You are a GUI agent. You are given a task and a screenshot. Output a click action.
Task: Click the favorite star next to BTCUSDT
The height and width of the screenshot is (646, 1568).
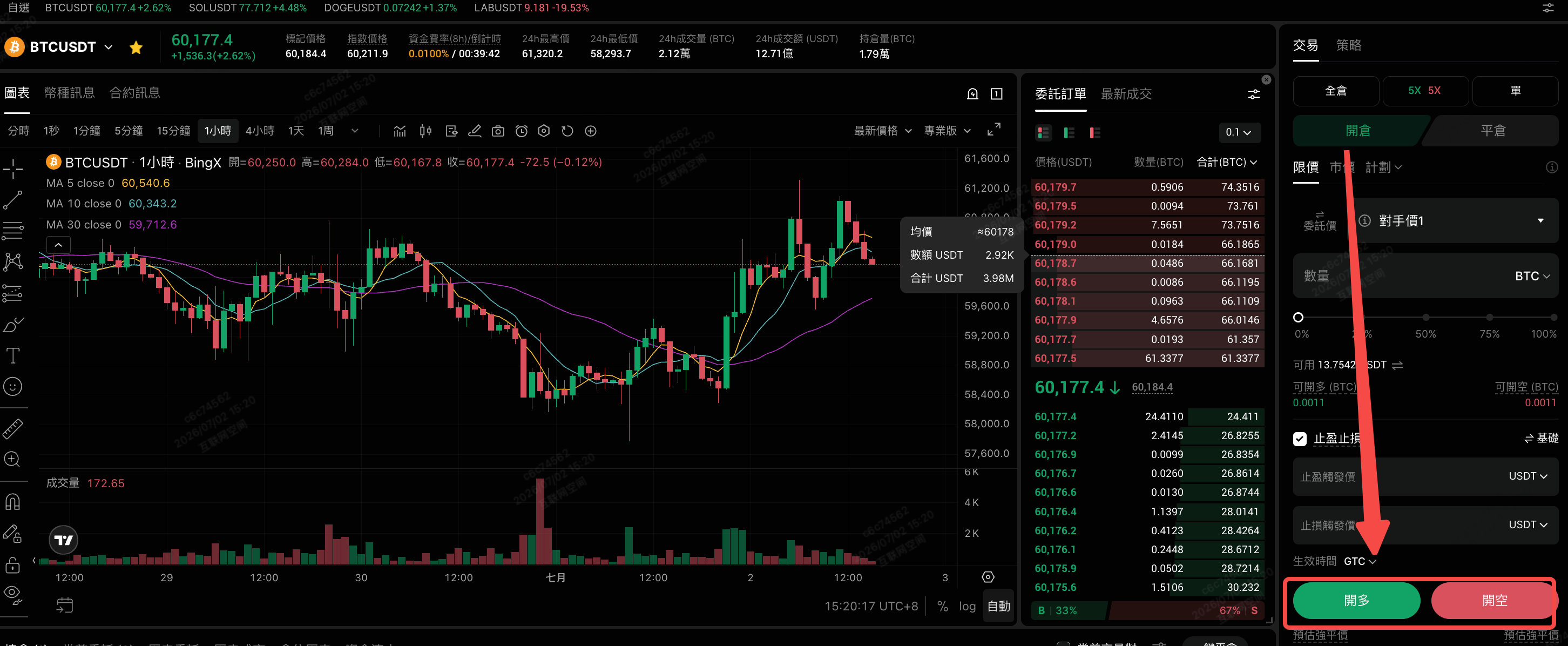[x=136, y=48]
